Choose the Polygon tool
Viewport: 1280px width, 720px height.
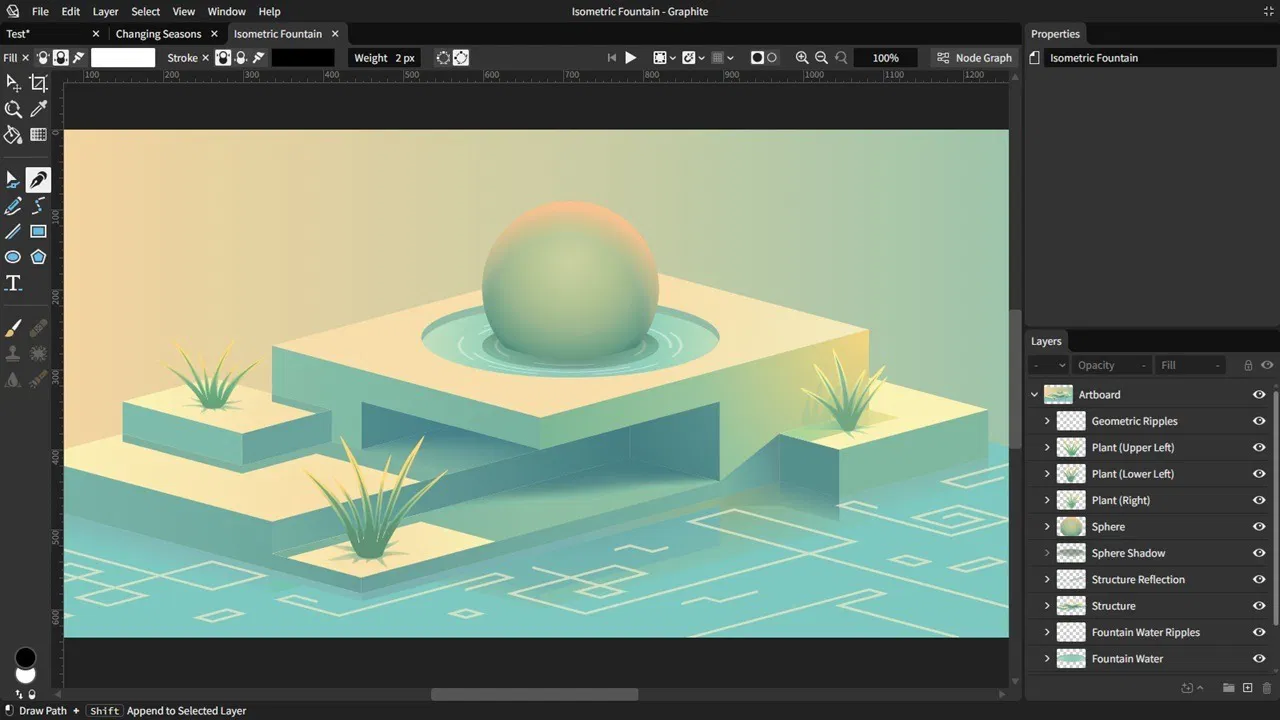(x=38, y=257)
